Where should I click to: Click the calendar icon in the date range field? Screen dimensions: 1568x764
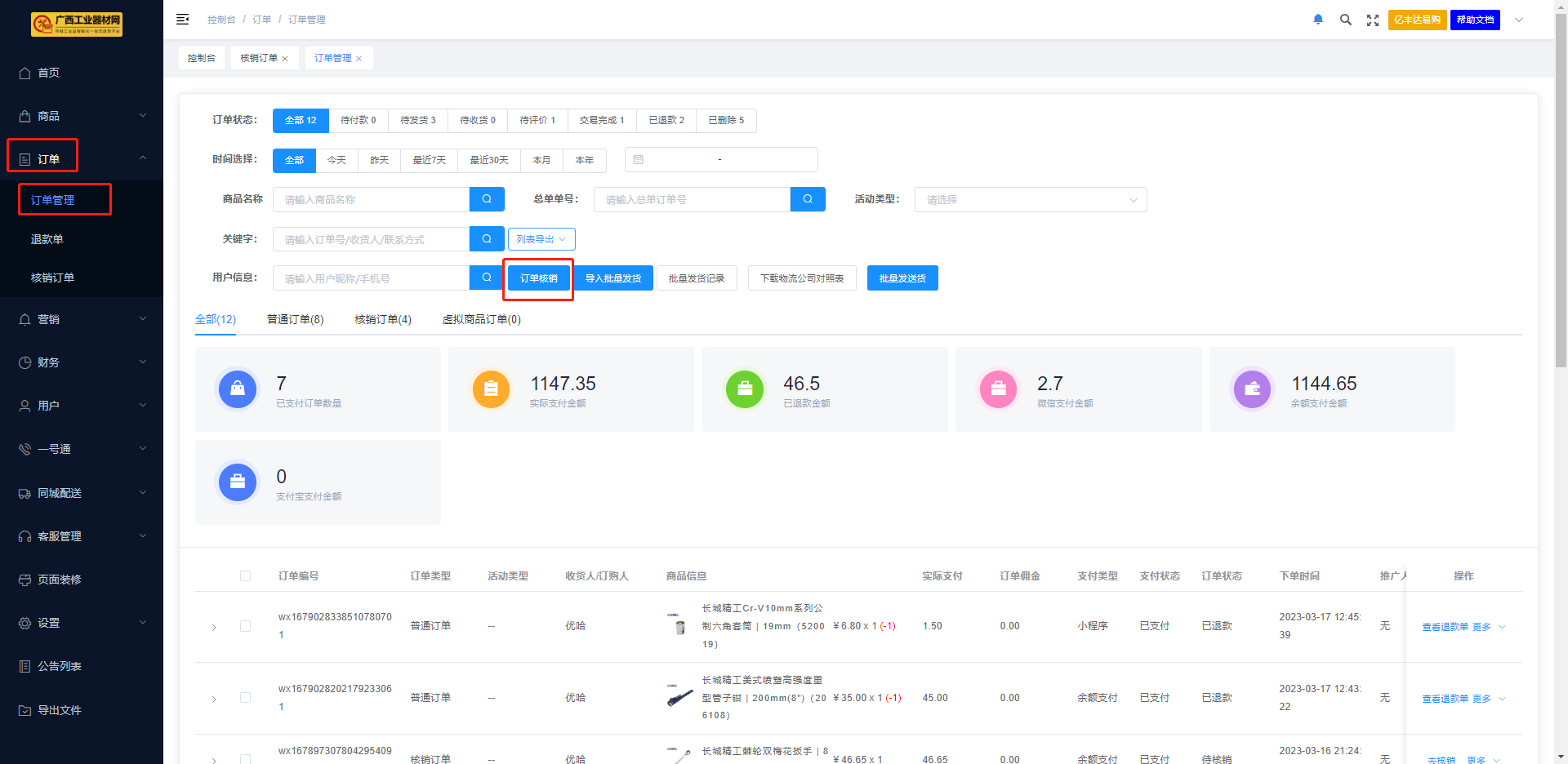pyautogui.click(x=639, y=160)
